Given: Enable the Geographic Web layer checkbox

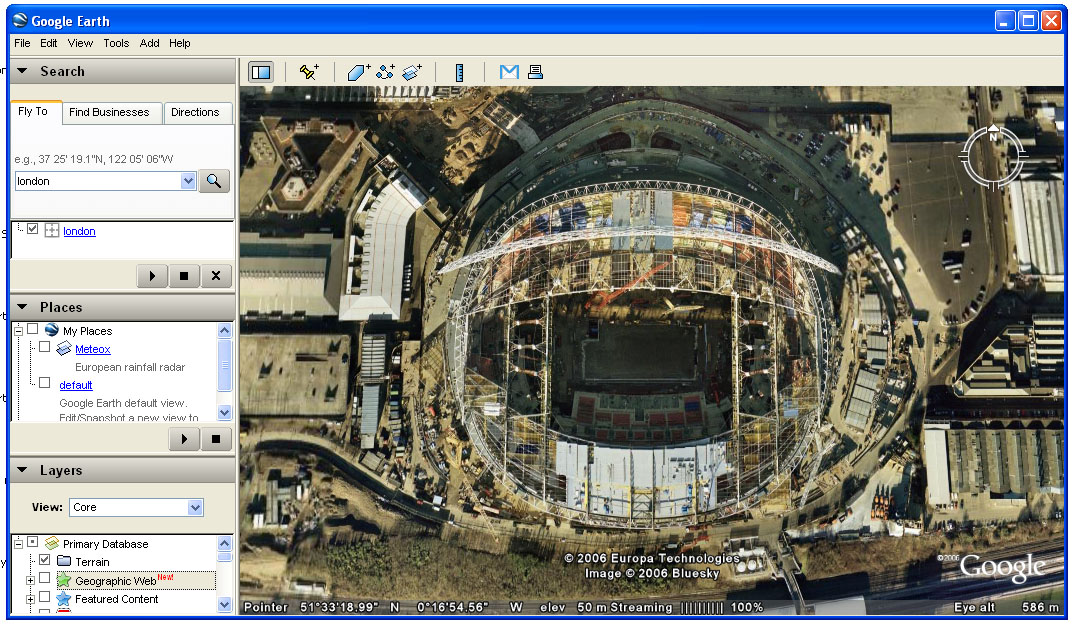Looking at the screenshot, I should (x=45, y=578).
